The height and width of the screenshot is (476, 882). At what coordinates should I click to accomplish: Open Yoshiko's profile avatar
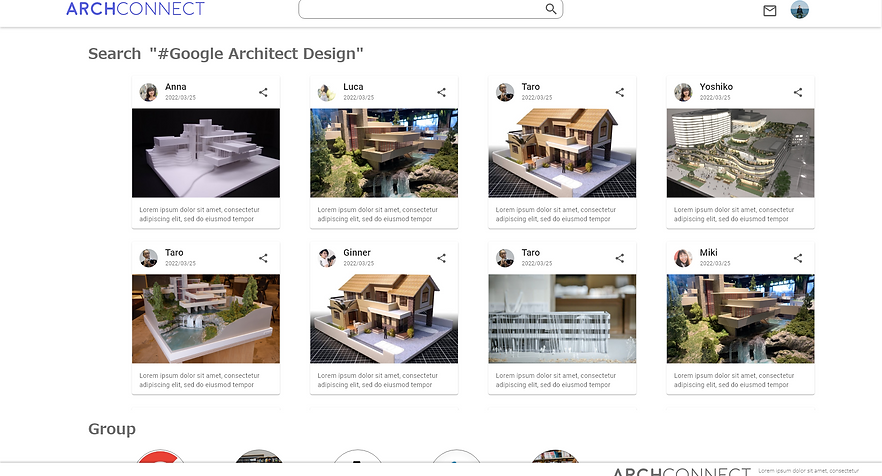(683, 92)
